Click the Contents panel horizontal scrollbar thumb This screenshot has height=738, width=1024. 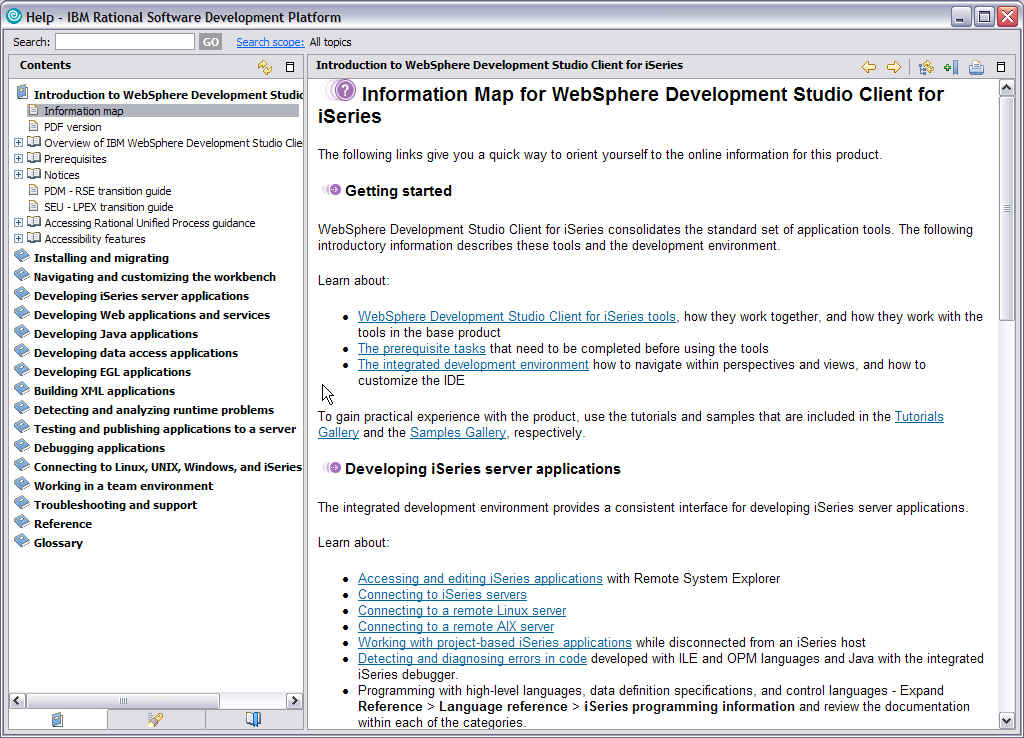pos(123,701)
